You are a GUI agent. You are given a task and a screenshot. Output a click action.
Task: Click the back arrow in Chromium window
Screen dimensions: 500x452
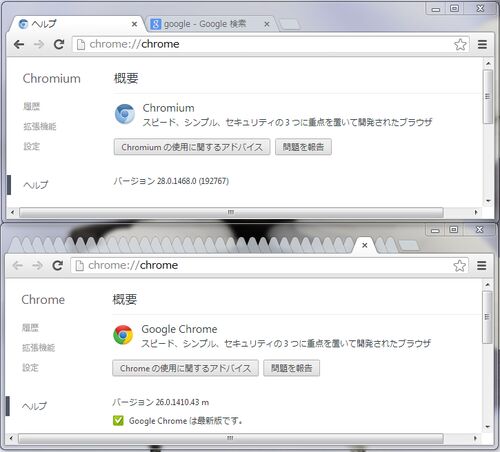coord(19,44)
